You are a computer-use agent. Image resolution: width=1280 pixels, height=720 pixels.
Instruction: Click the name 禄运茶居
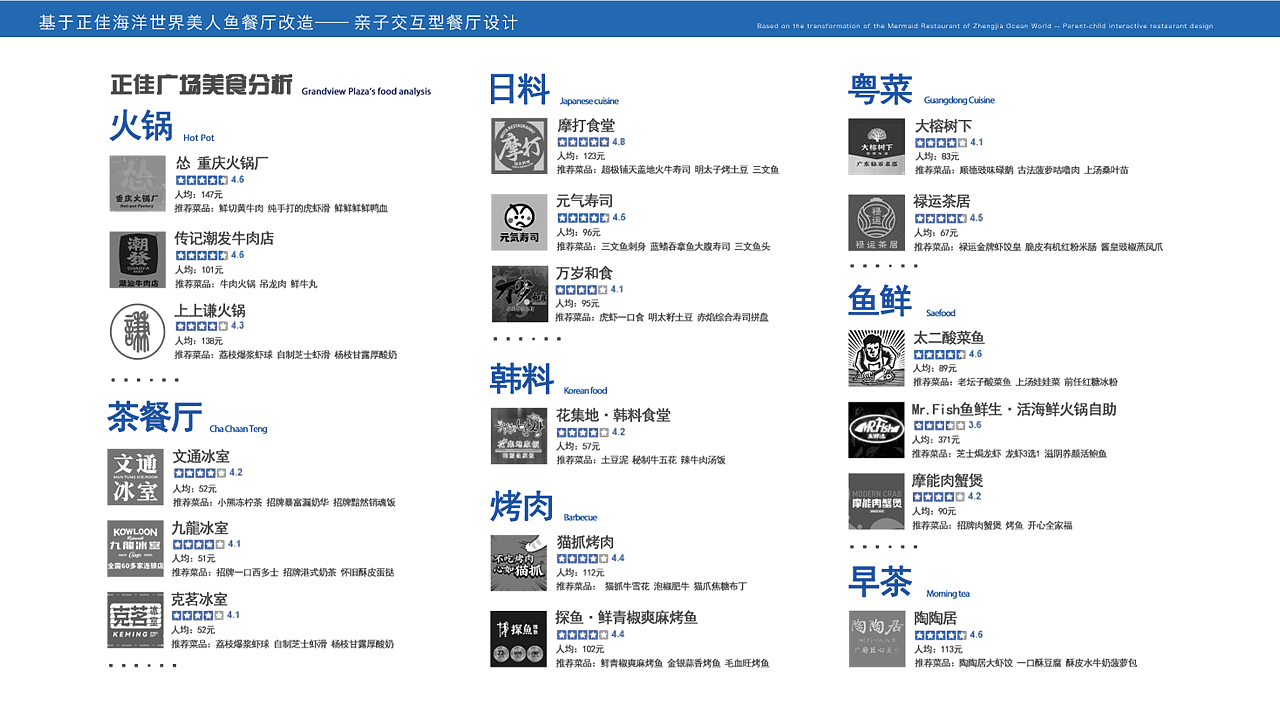[x=942, y=201]
